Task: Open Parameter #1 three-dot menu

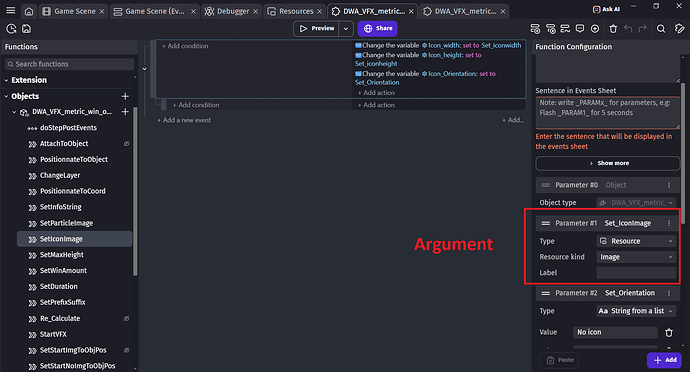Action: (x=669, y=223)
